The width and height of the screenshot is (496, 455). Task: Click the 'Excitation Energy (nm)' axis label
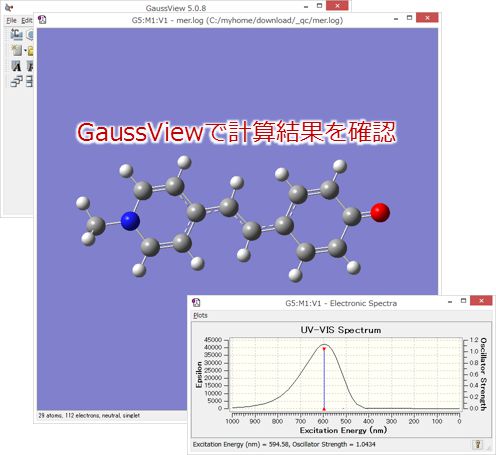[343, 430]
